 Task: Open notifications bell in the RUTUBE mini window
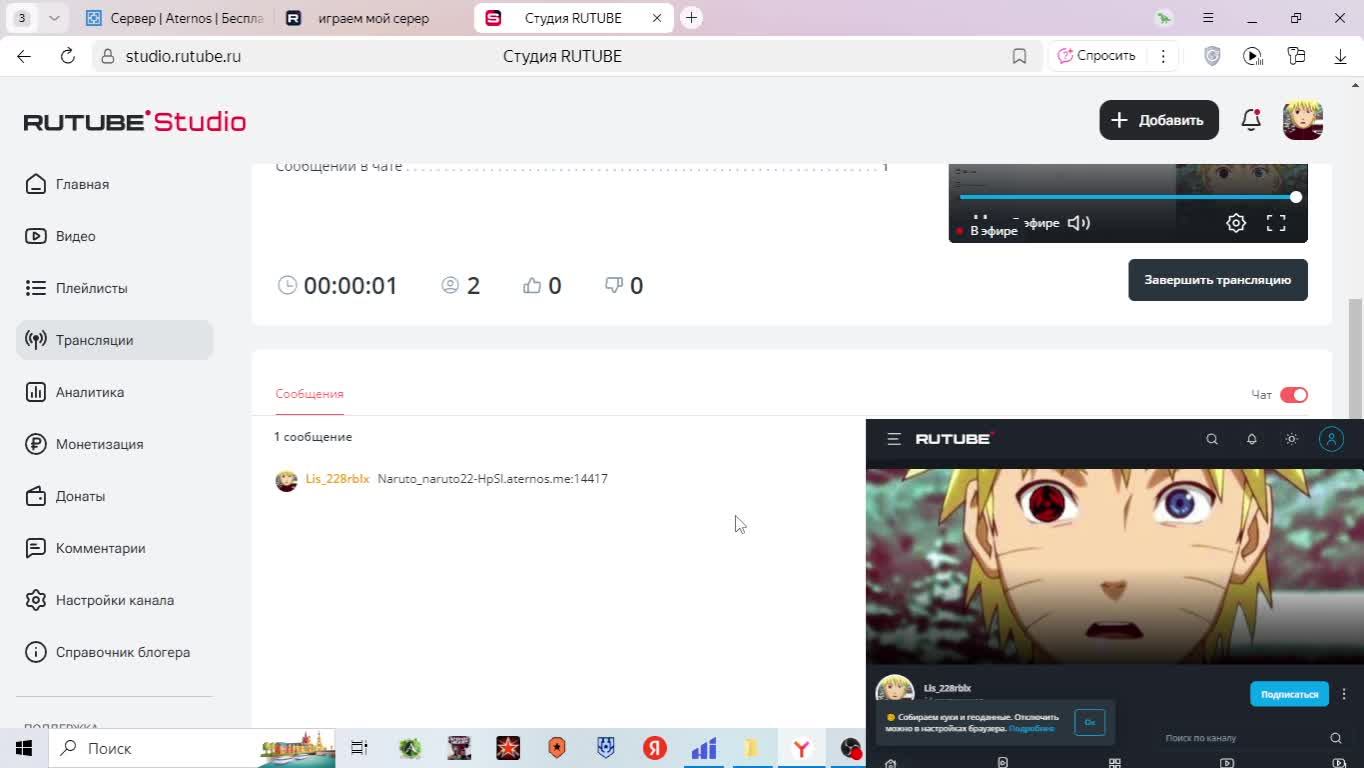coord(1251,439)
